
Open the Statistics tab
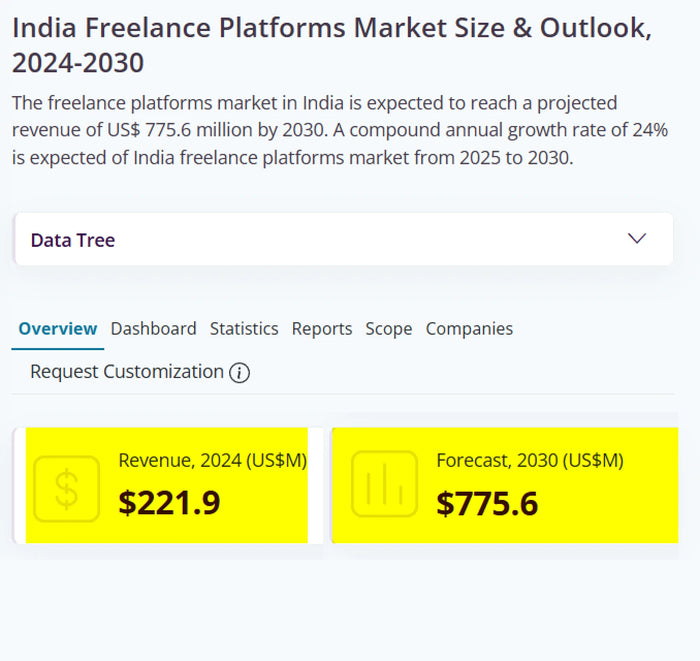pyautogui.click(x=244, y=329)
